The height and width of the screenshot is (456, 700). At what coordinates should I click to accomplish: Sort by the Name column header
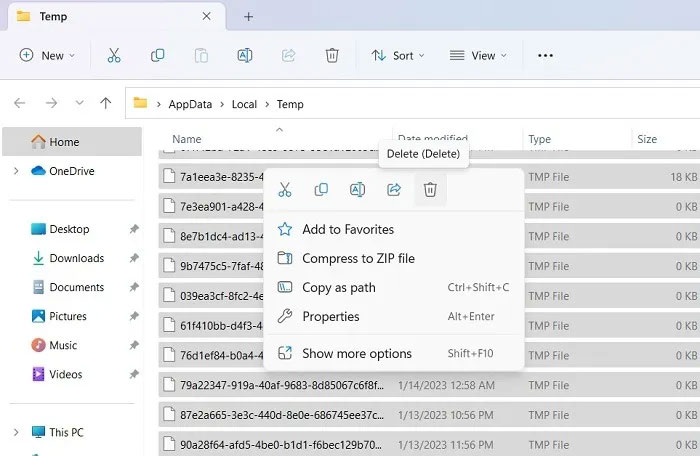click(187, 140)
